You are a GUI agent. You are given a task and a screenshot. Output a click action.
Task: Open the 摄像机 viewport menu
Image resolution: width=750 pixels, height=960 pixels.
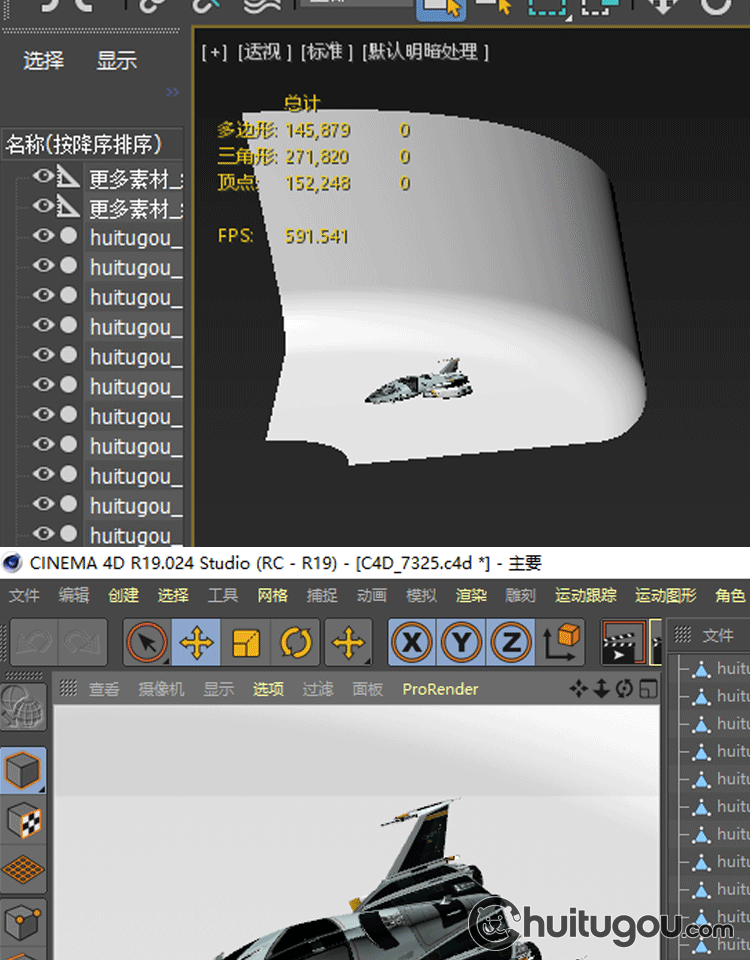coord(161,689)
